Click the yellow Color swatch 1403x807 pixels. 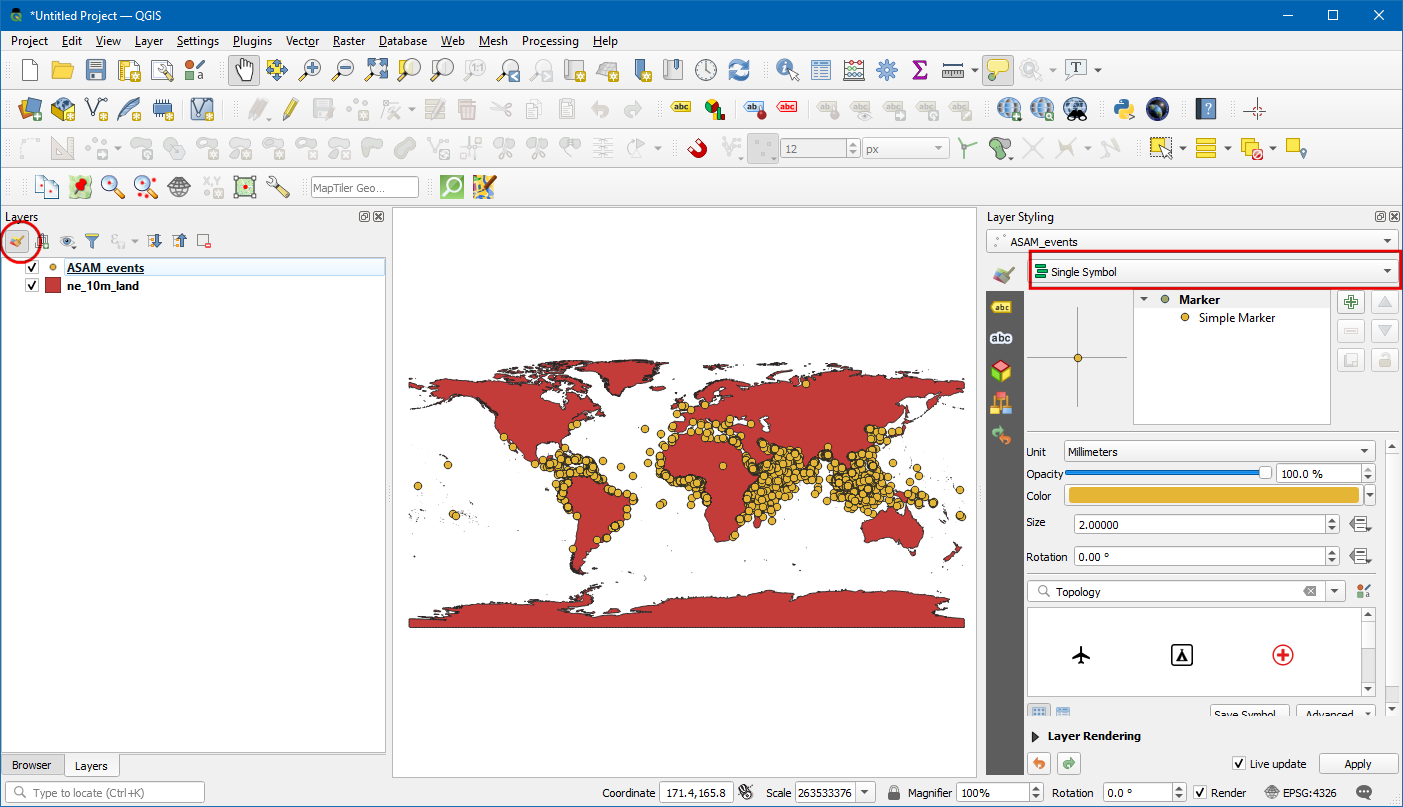coord(1213,496)
